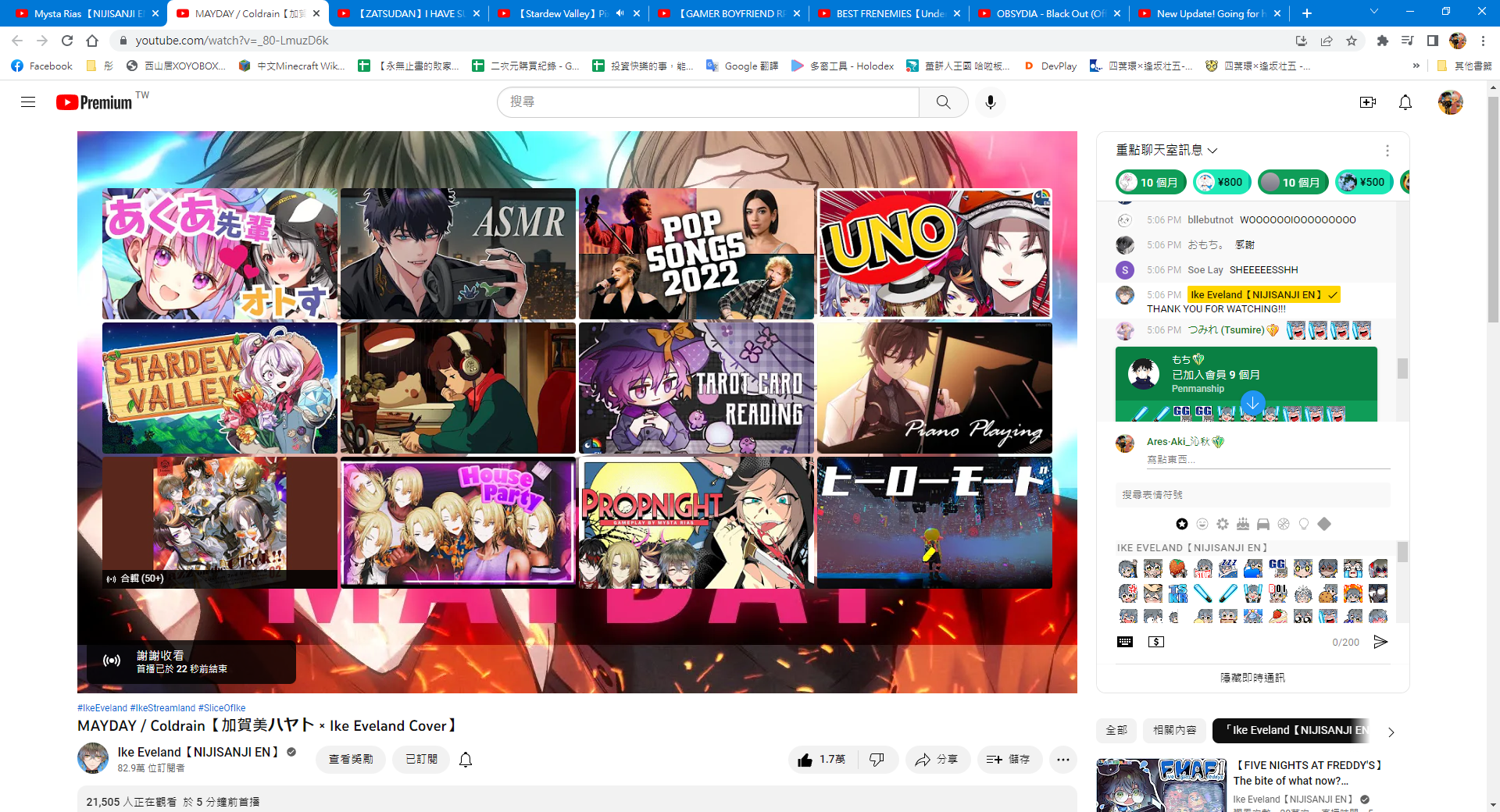The height and width of the screenshot is (812, 1500).
Task: Select the car travel emoji category
Action: tap(1263, 524)
